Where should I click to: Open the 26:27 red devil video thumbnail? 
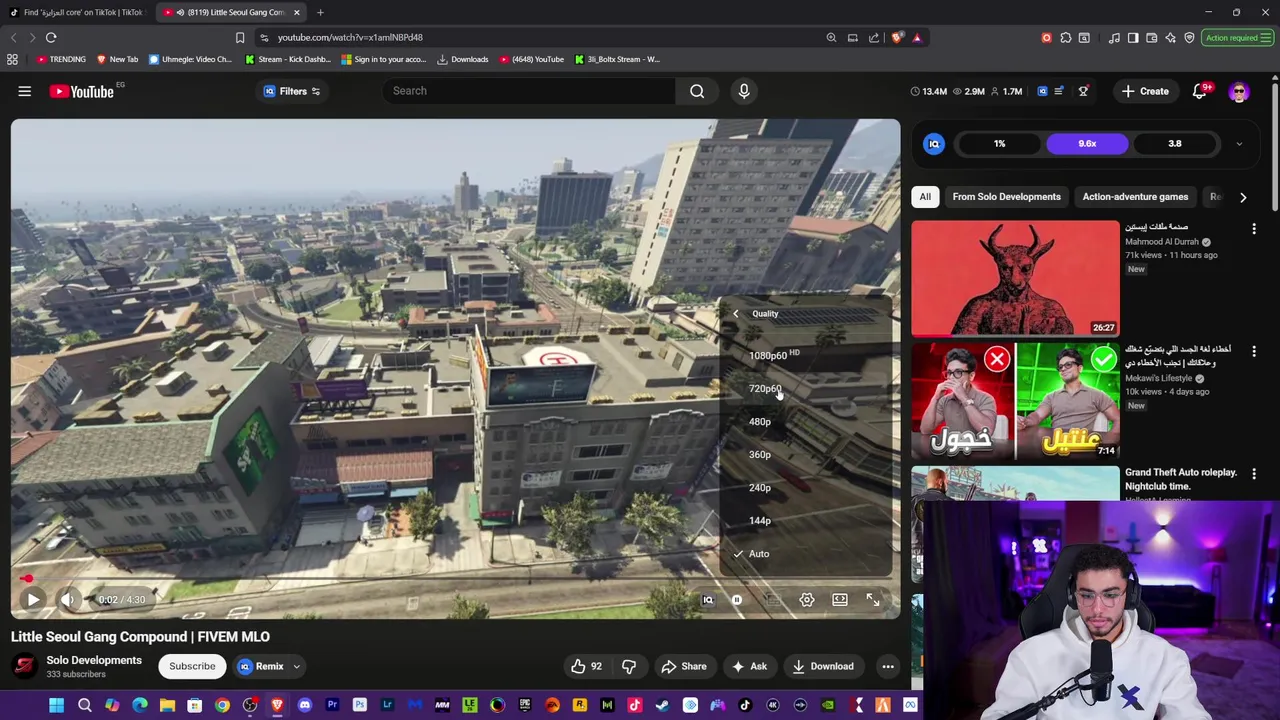1015,278
